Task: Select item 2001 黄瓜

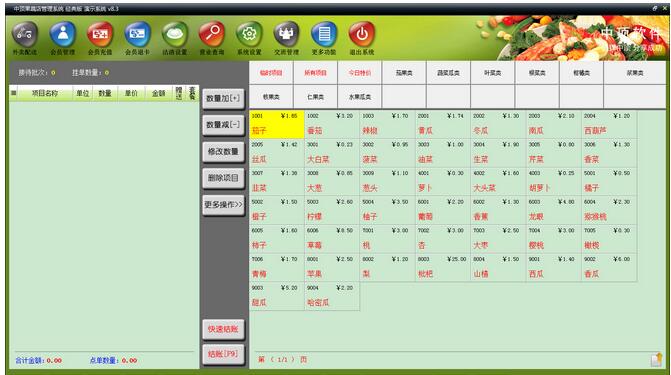Action: [442, 124]
